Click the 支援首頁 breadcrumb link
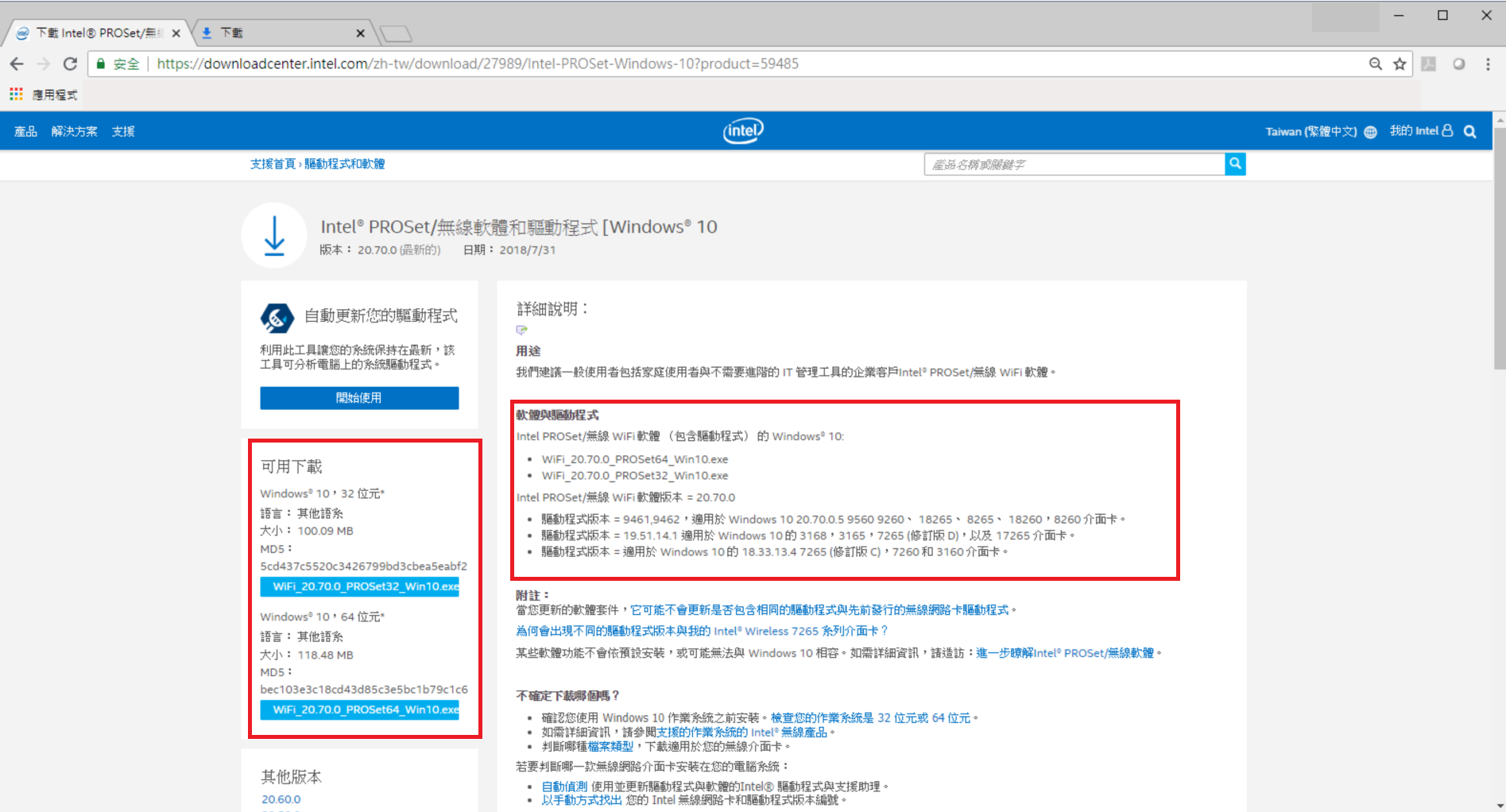 [x=273, y=164]
